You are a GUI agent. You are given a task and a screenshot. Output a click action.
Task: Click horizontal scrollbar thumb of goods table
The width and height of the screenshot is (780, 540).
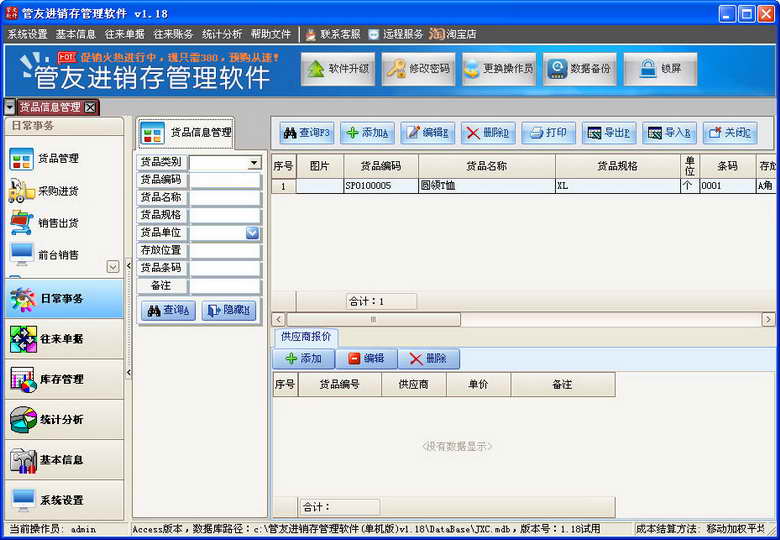pyautogui.click(x=374, y=319)
